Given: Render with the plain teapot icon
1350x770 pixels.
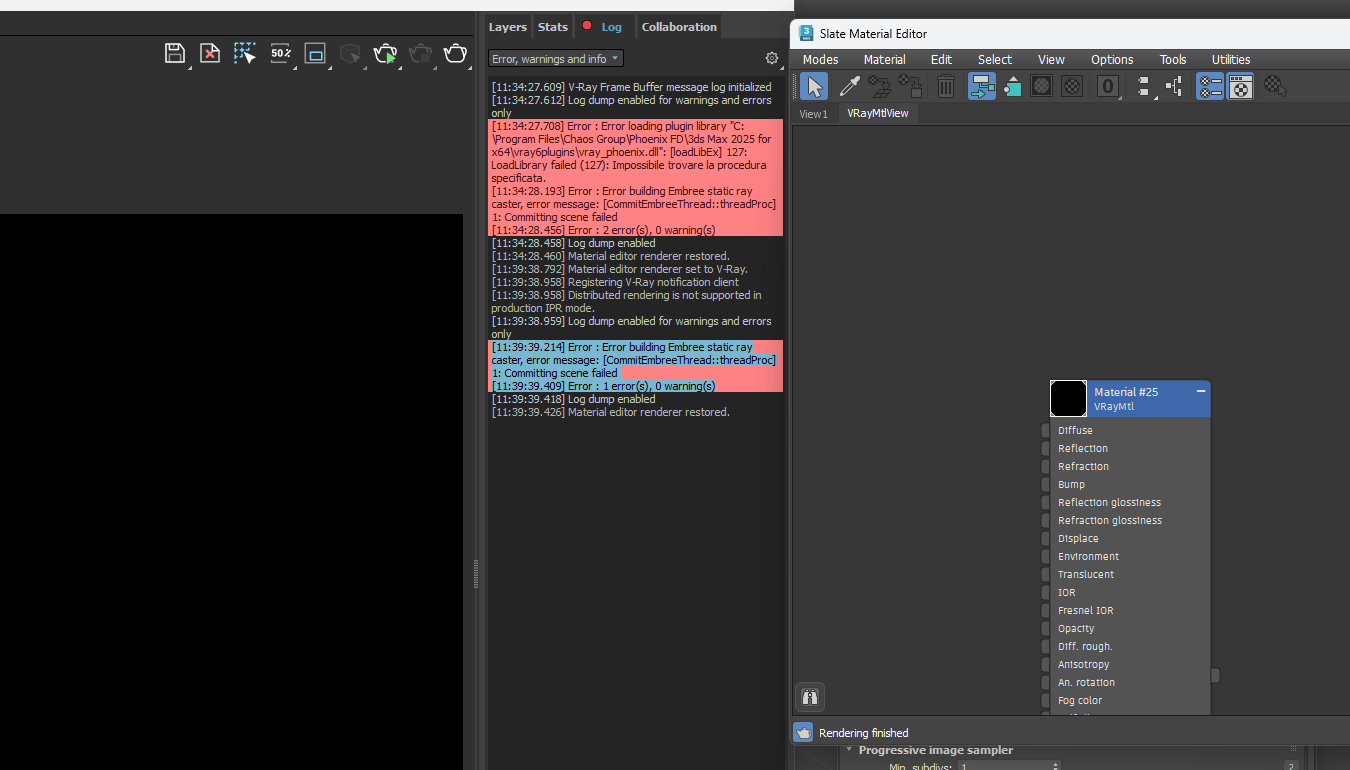Looking at the screenshot, I should [x=455, y=53].
